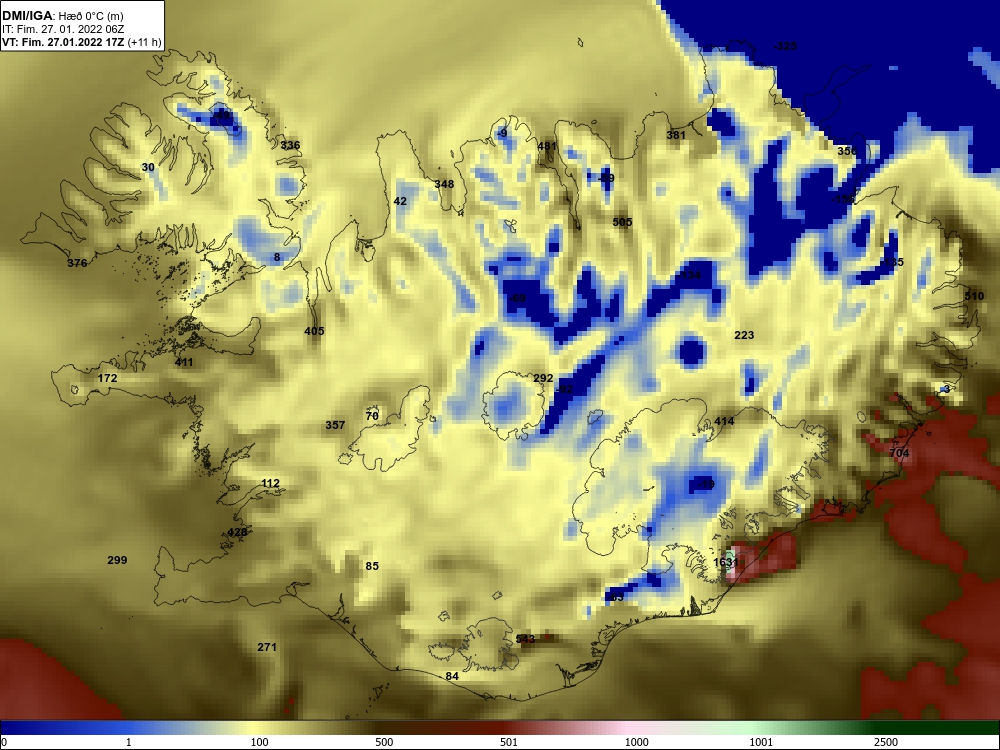Click the map value '172'
The height and width of the screenshot is (750, 1000).
click(107, 378)
